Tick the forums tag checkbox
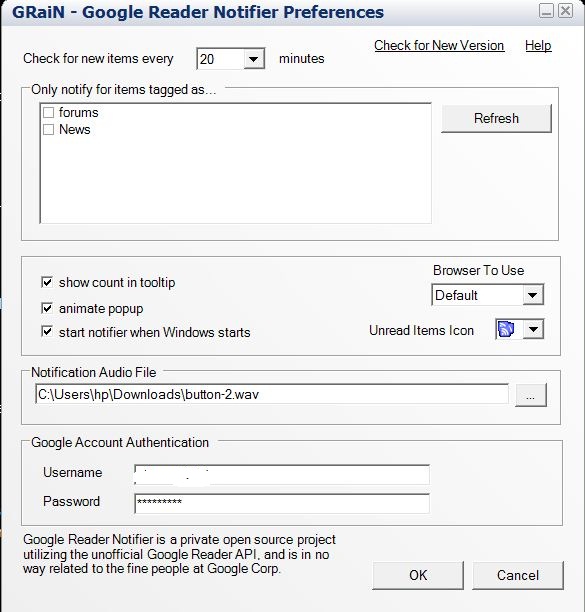This screenshot has height=612, width=585. click(48, 113)
